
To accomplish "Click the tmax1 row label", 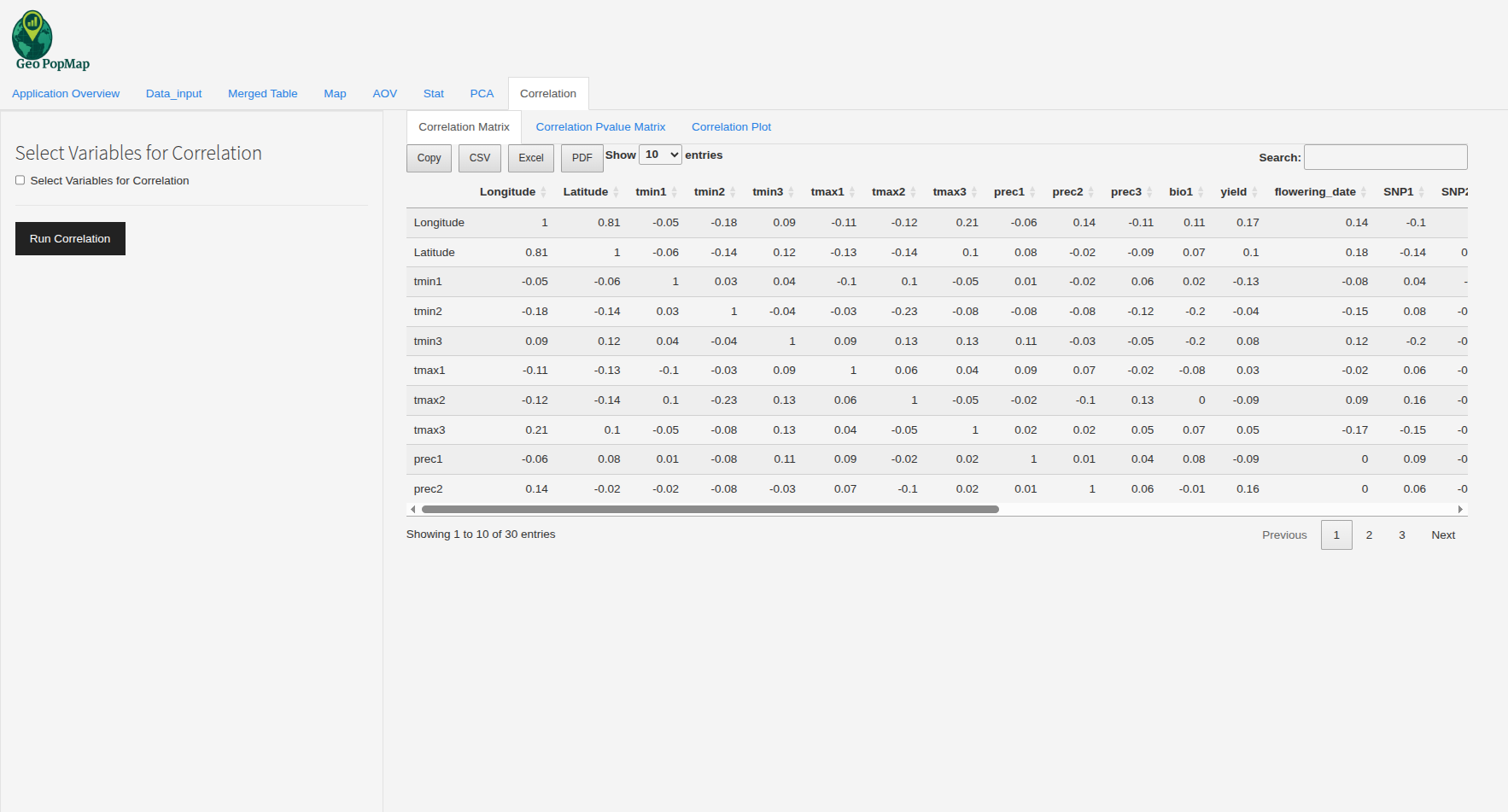I will click(x=430, y=371).
